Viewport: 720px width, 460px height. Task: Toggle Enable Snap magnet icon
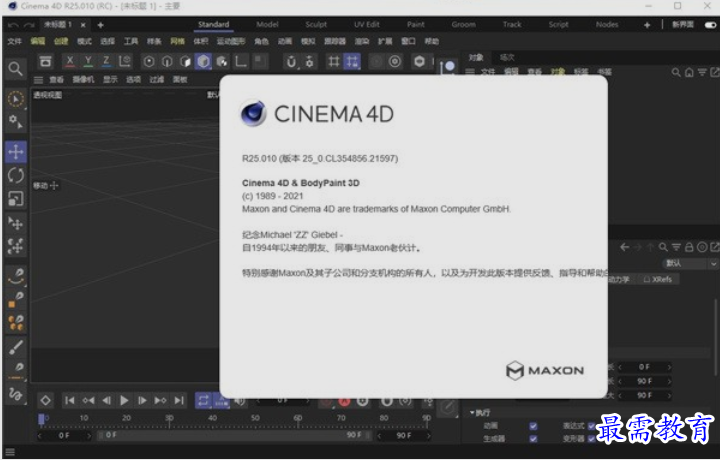point(291,62)
